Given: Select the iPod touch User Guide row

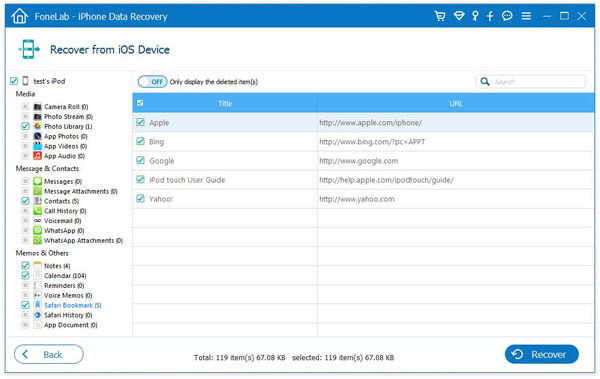Looking at the screenshot, I should pyautogui.click(x=363, y=180).
